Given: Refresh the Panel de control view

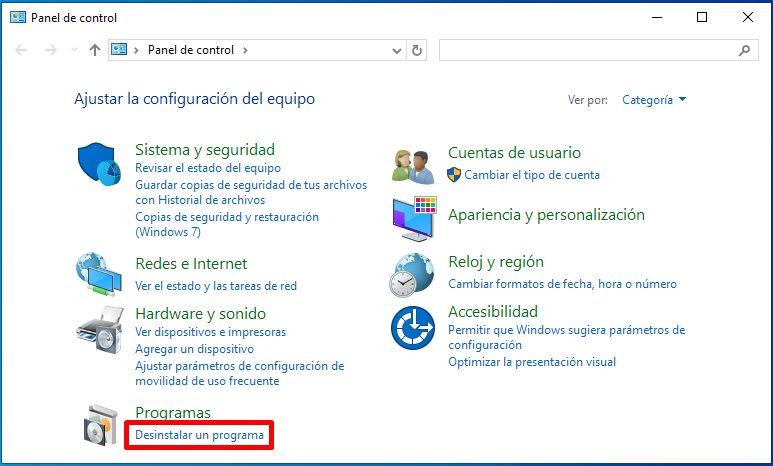Looking at the screenshot, I should tap(417, 50).
